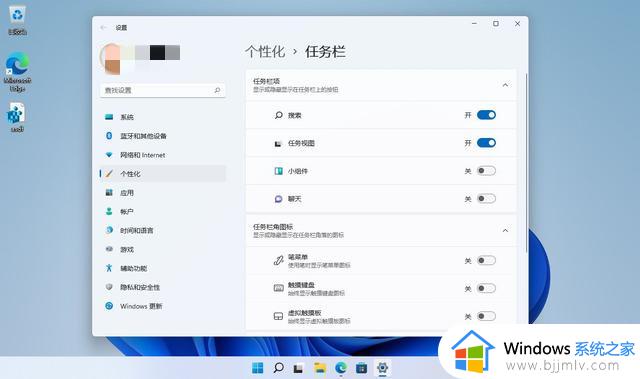Open 游戏 settings
This screenshot has width=640, height=379.
tap(163, 249)
